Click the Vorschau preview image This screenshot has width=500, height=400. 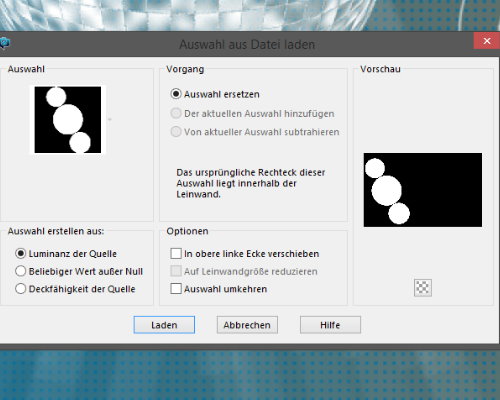pos(423,190)
